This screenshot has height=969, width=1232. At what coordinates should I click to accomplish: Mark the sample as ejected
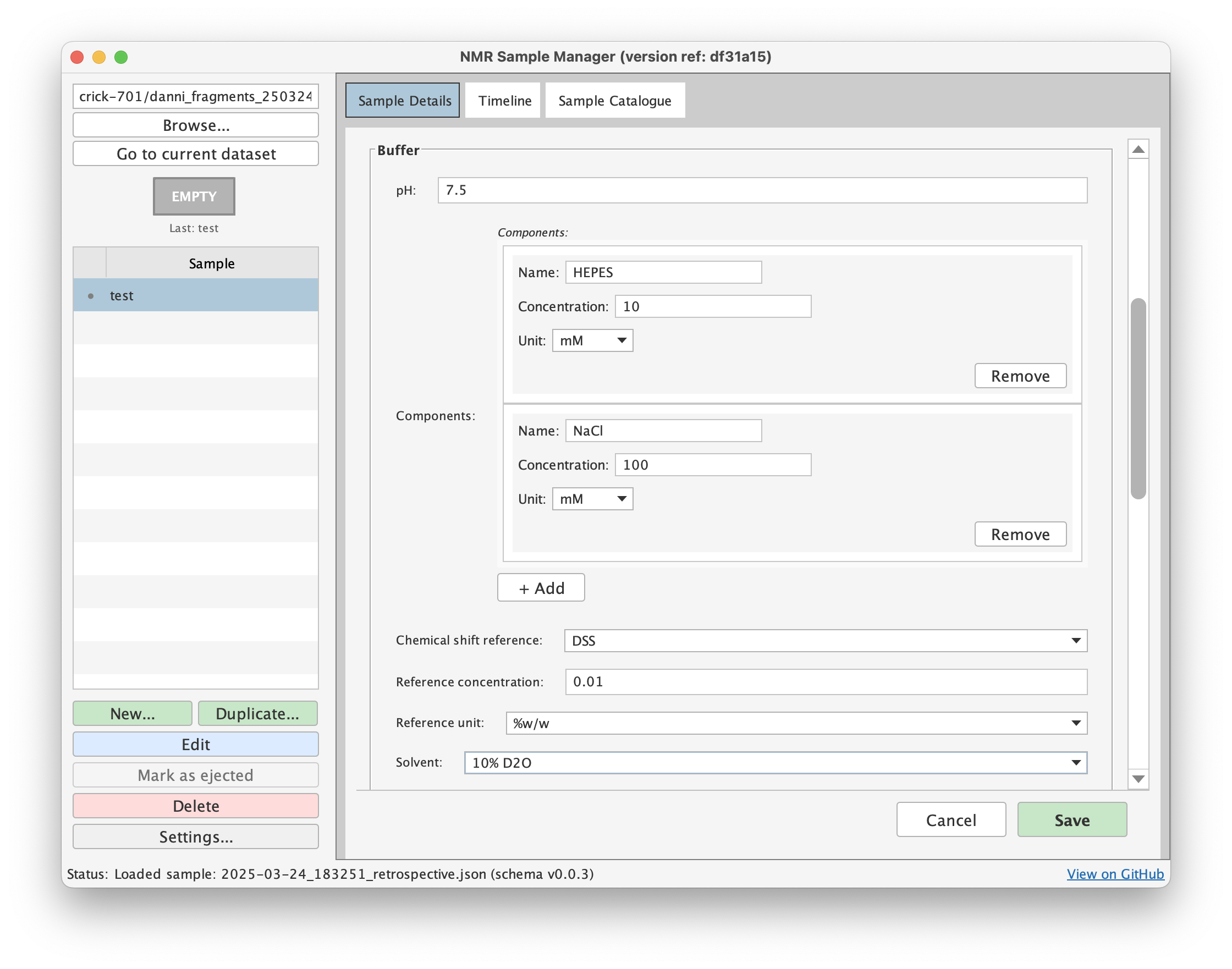pyautogui.click(x=195, y=775)
